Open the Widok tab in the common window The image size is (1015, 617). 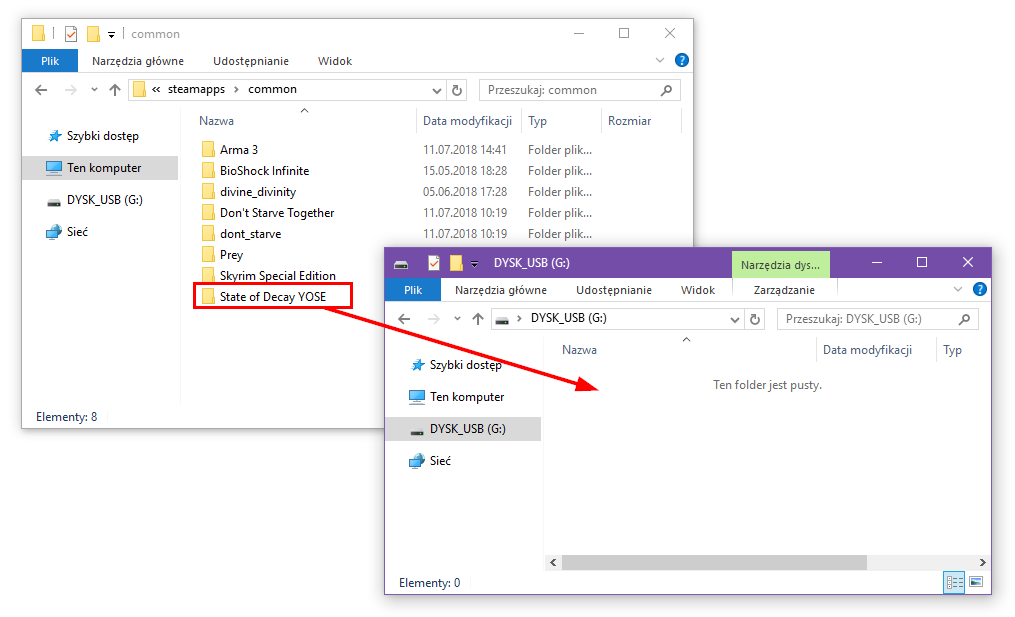(x=335, y=61)
